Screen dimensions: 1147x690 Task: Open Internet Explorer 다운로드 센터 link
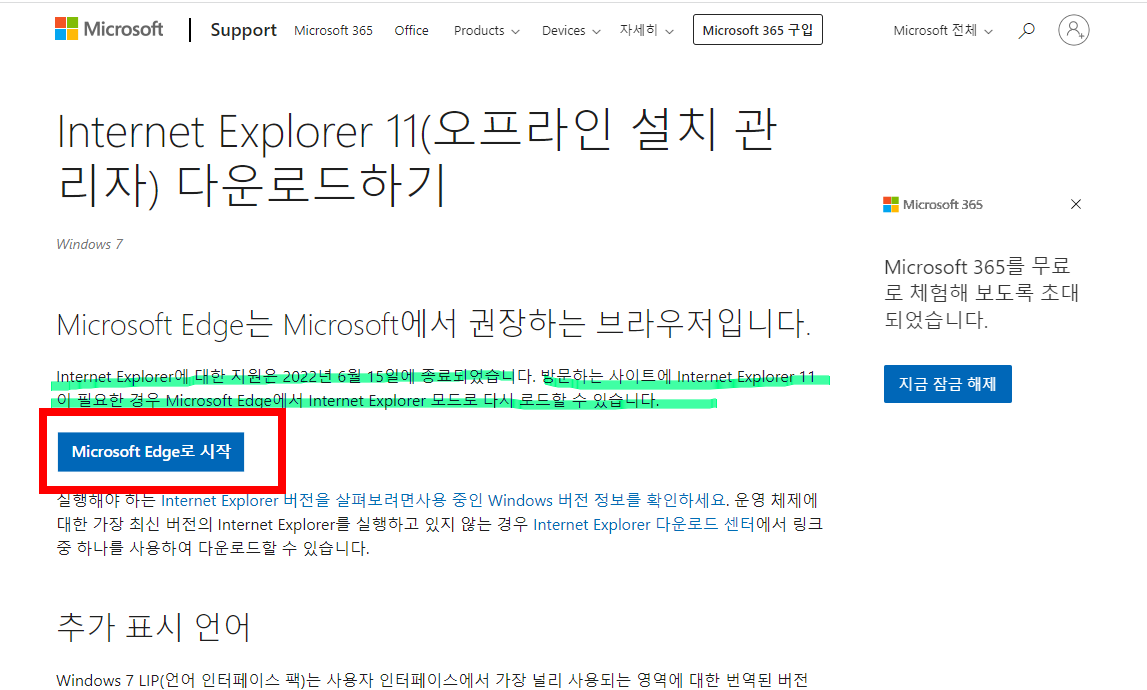pos(643,525)
